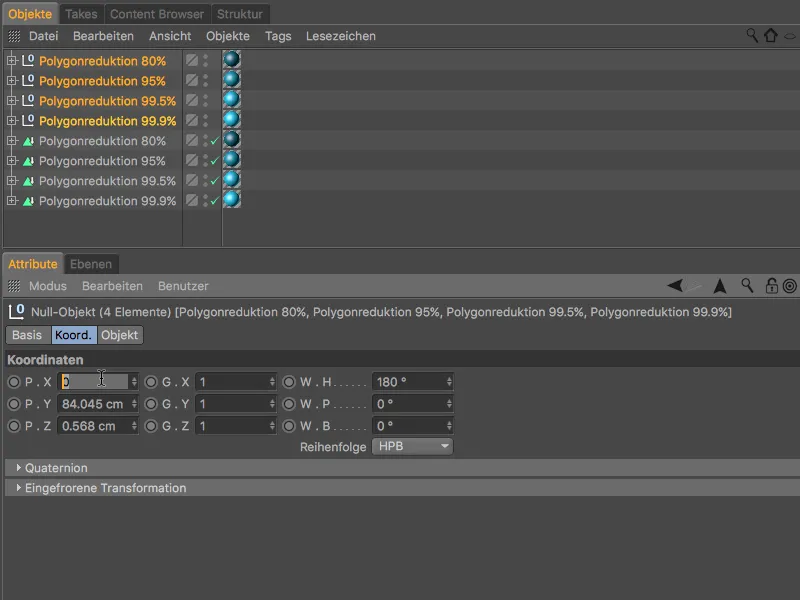Click the W . B animation radio circle

(289, 426)
